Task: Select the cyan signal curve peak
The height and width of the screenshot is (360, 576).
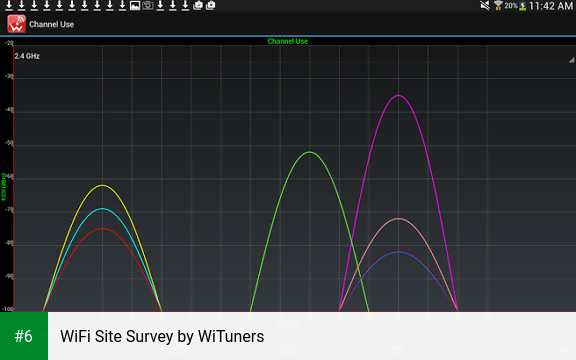Action: click(102, 209)
